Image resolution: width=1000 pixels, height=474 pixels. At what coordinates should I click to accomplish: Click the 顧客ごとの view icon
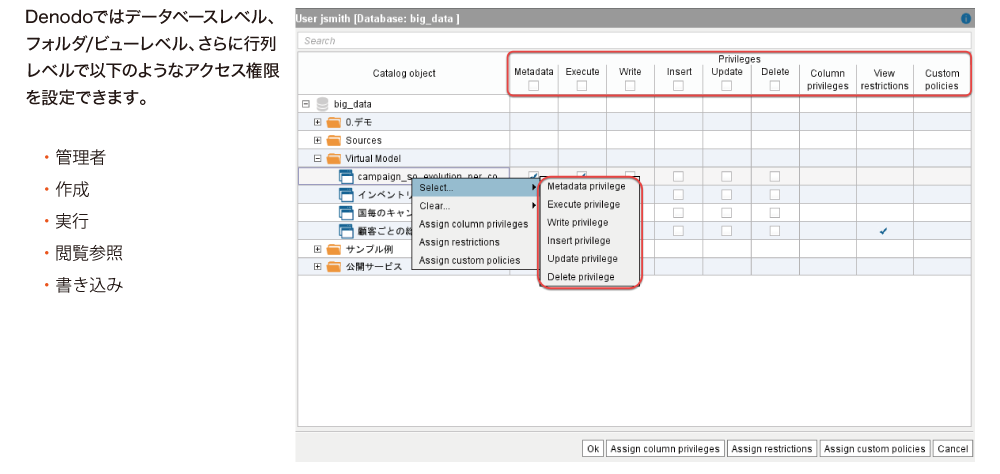346,231
